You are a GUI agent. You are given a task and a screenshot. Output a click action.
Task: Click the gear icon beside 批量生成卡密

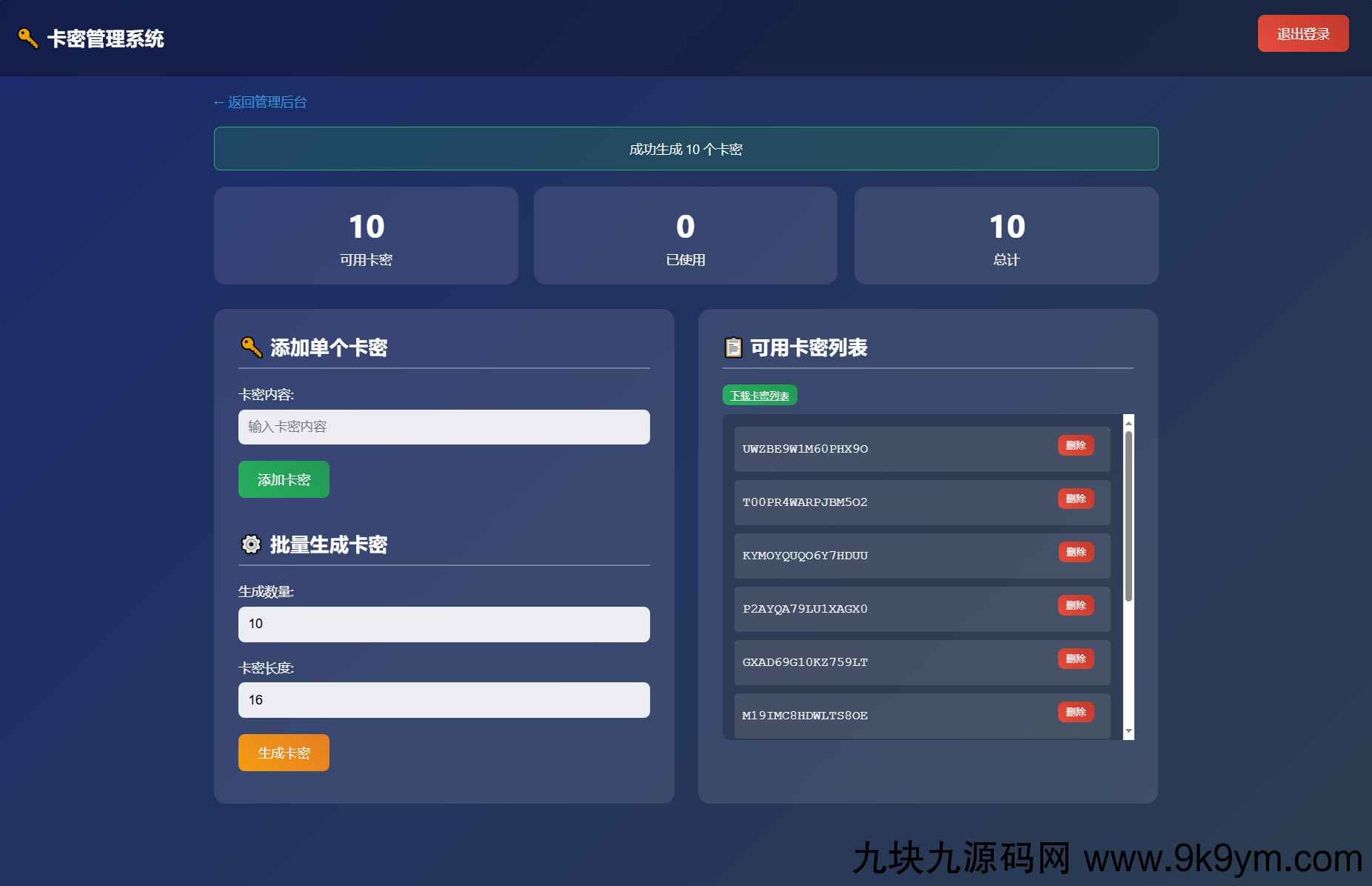[251, 544]
